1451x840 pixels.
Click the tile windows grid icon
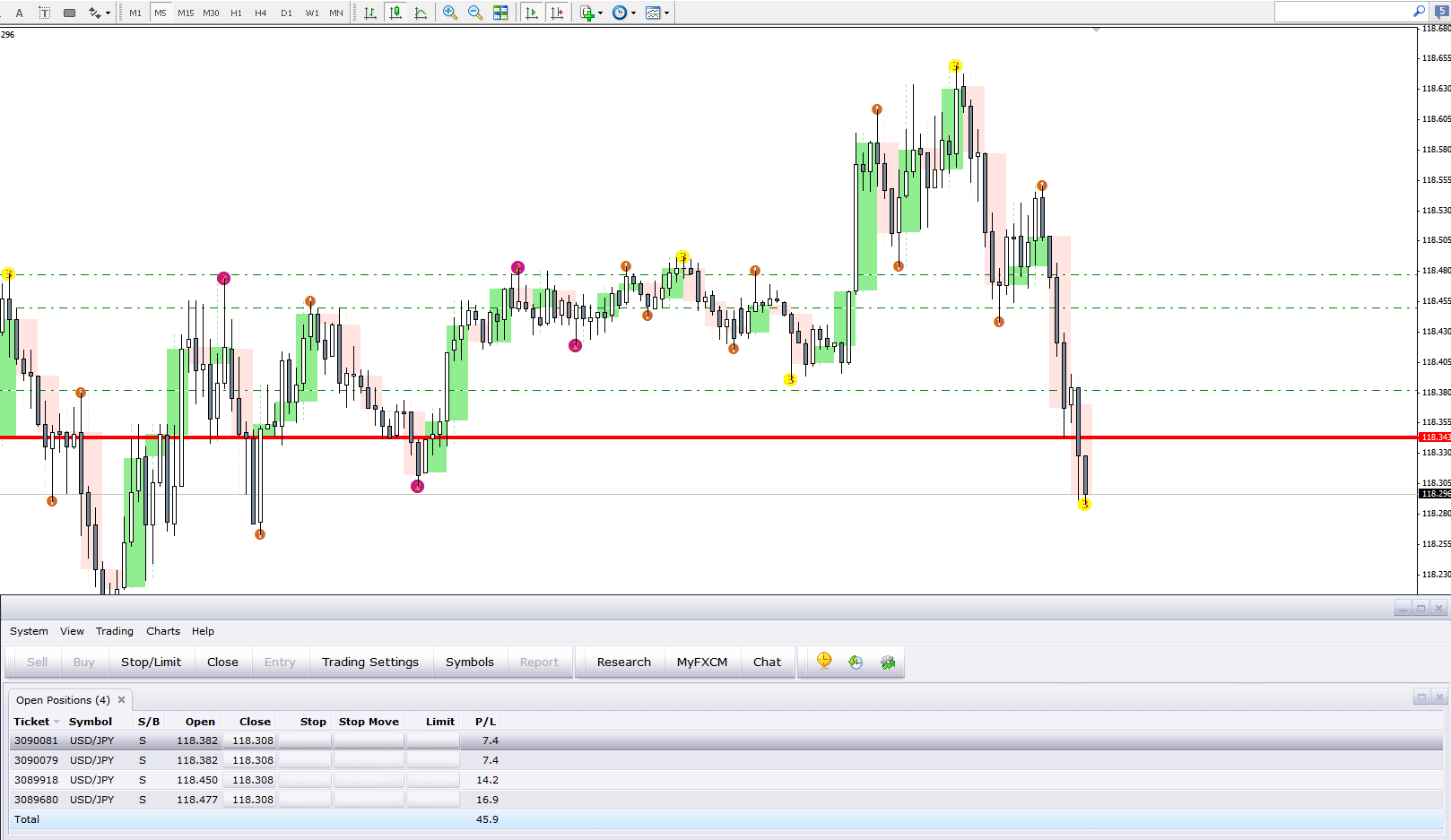click(500, 13)
